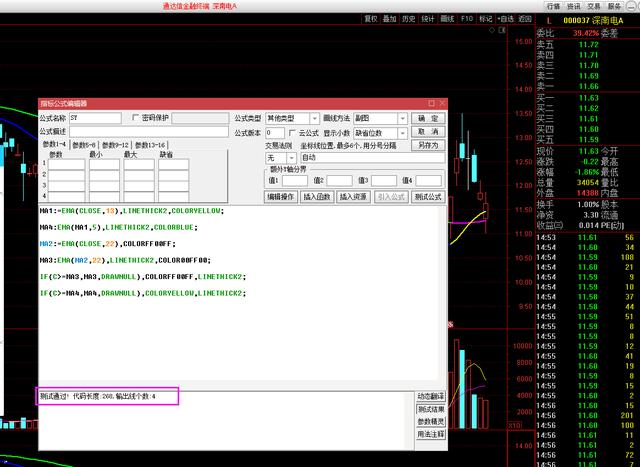Click the 编辑操作 button
Screen dimensions: 640x467
(280, 197)
